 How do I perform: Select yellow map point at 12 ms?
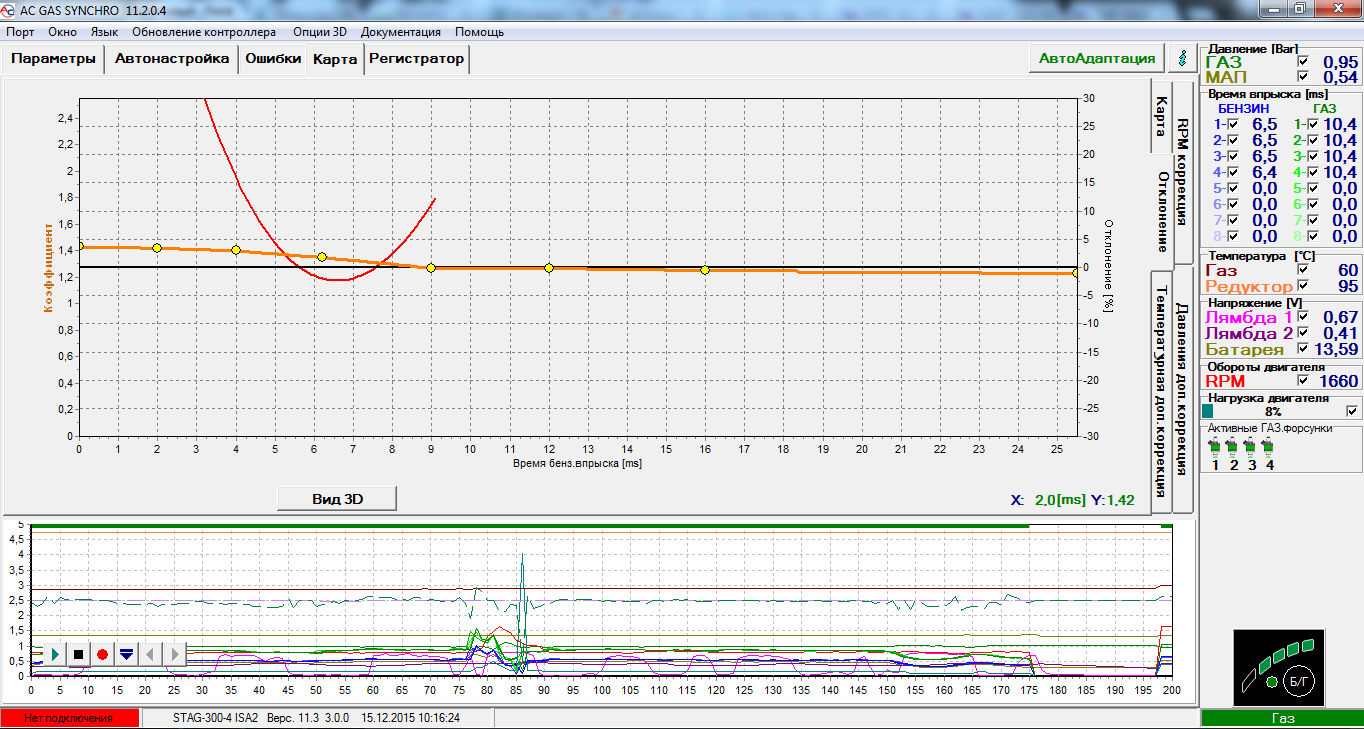(549, 268)
